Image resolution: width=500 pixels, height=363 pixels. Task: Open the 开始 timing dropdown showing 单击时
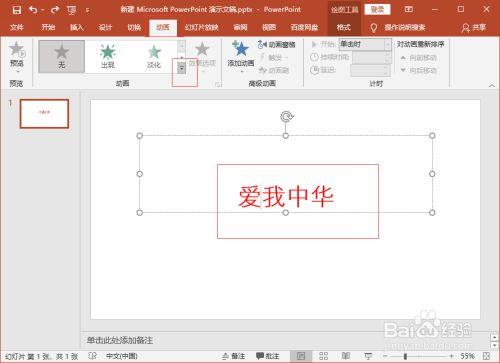point(365,44)
